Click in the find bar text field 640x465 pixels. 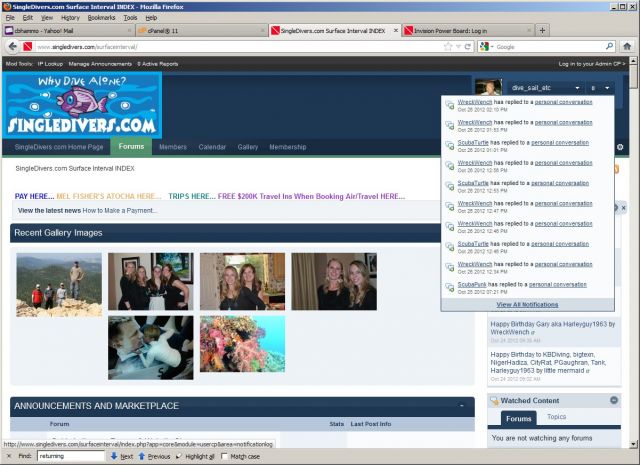click(71, 456)
